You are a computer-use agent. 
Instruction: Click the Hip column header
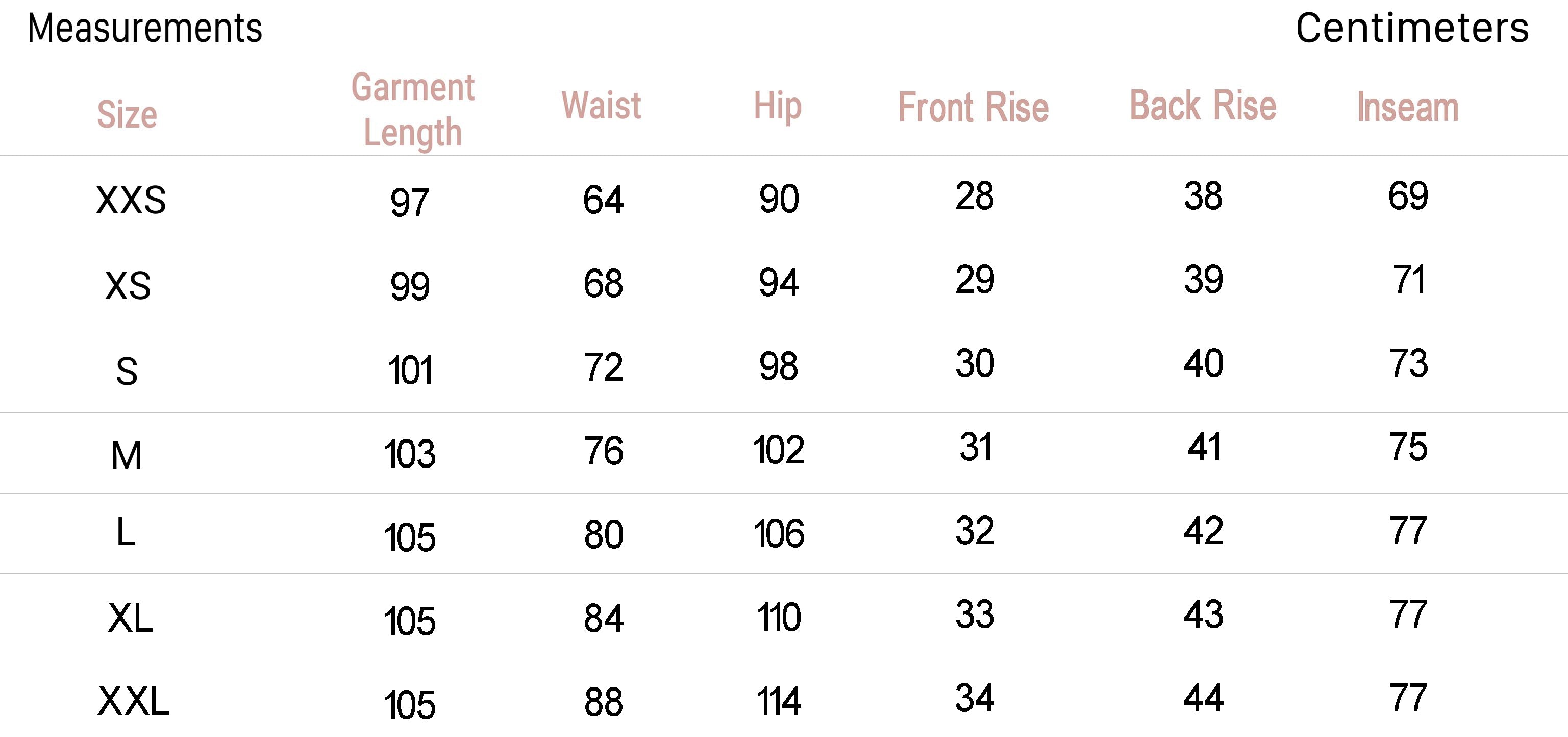coord(777,106)
